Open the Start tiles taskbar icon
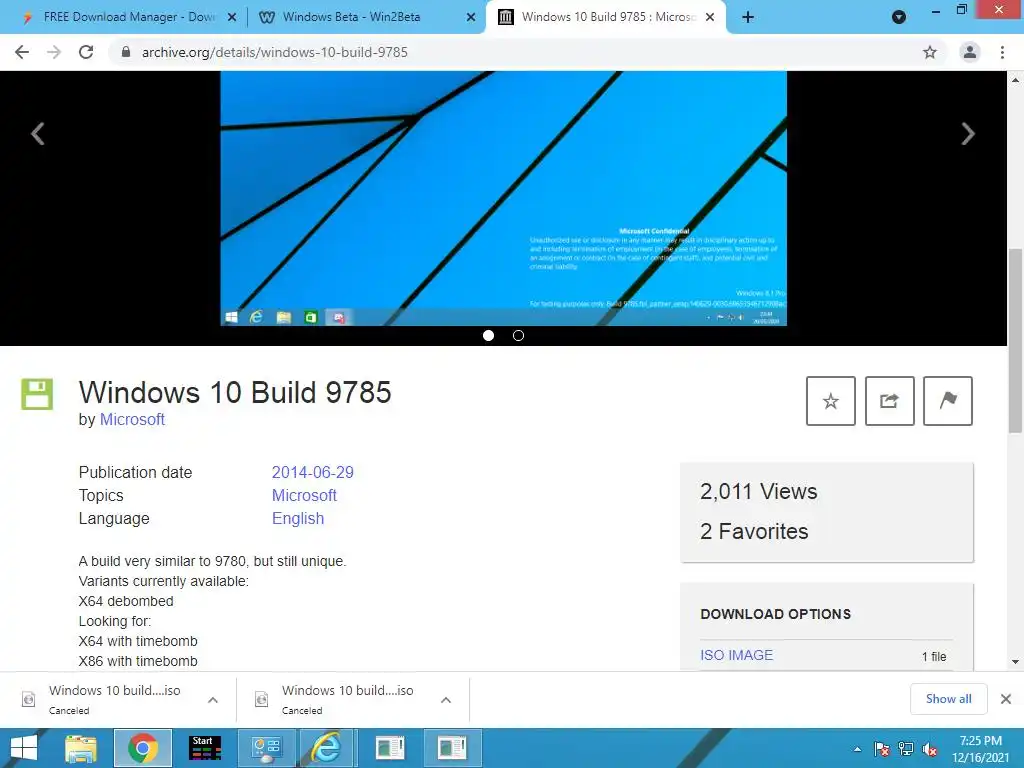The width and height of the screenshot is (1024, 768). (x=205, y=748)
